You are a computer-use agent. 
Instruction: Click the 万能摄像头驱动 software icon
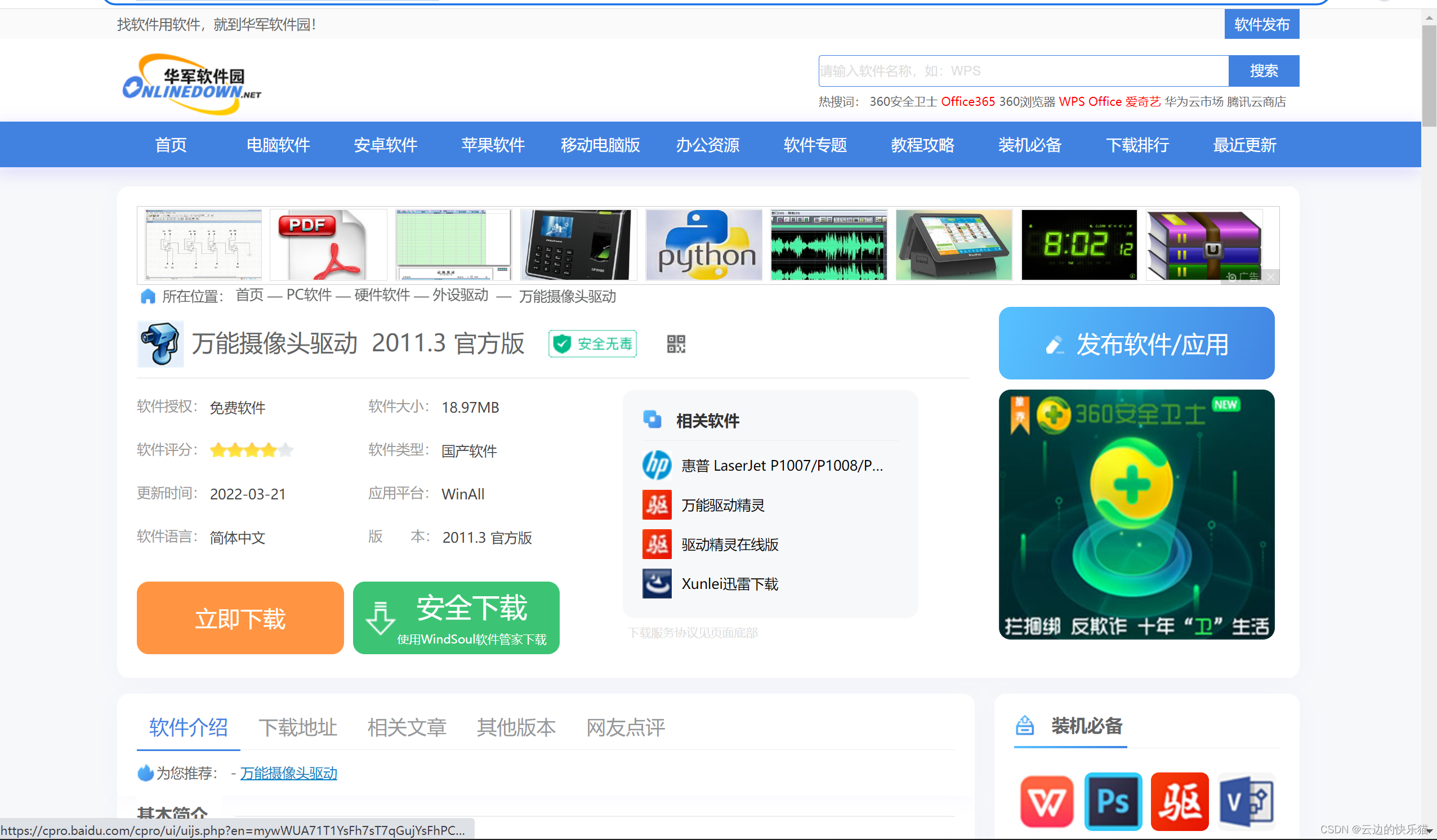160,344
